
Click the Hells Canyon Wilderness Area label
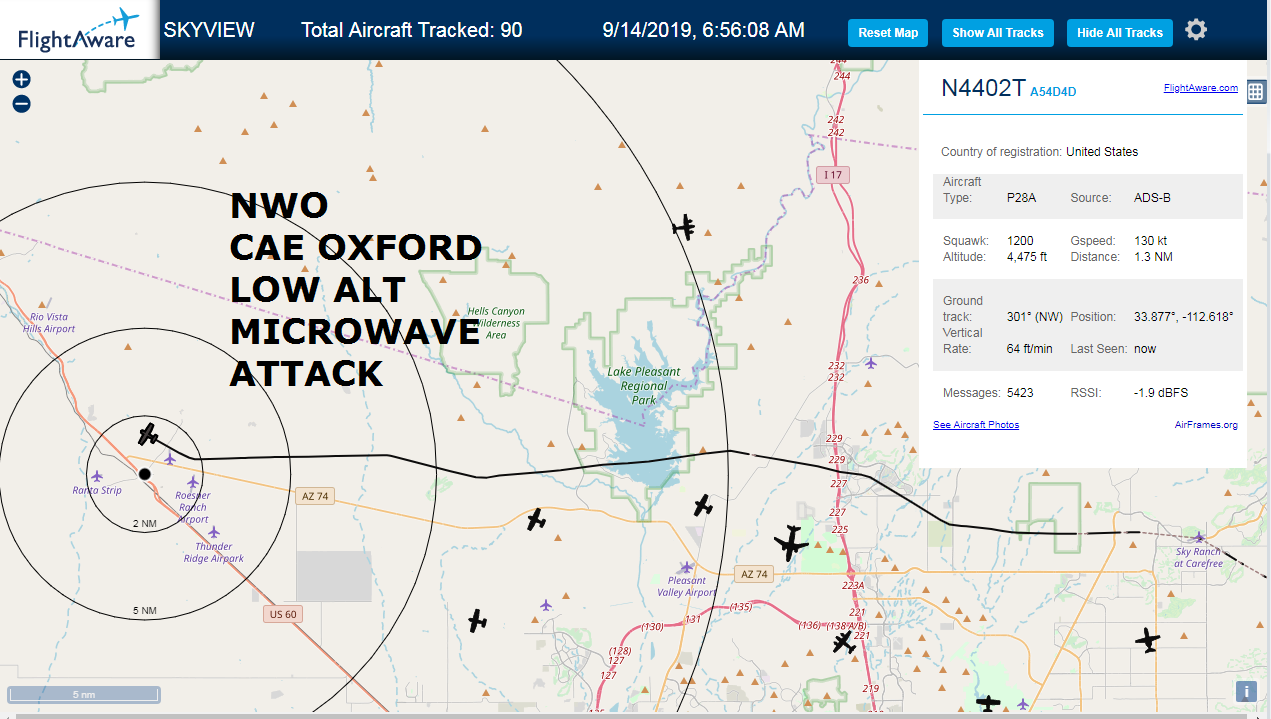(x=495, y=323)
